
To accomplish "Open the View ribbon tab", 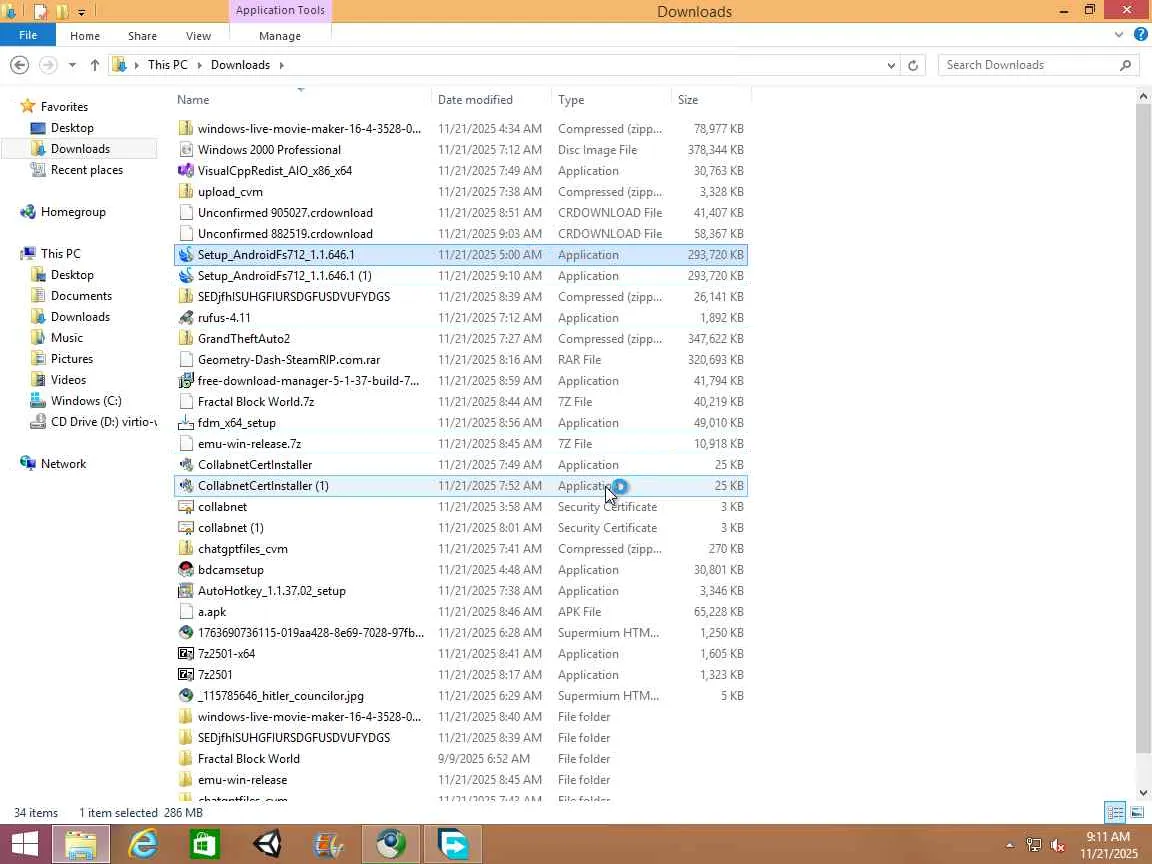I will click(198, 36).
